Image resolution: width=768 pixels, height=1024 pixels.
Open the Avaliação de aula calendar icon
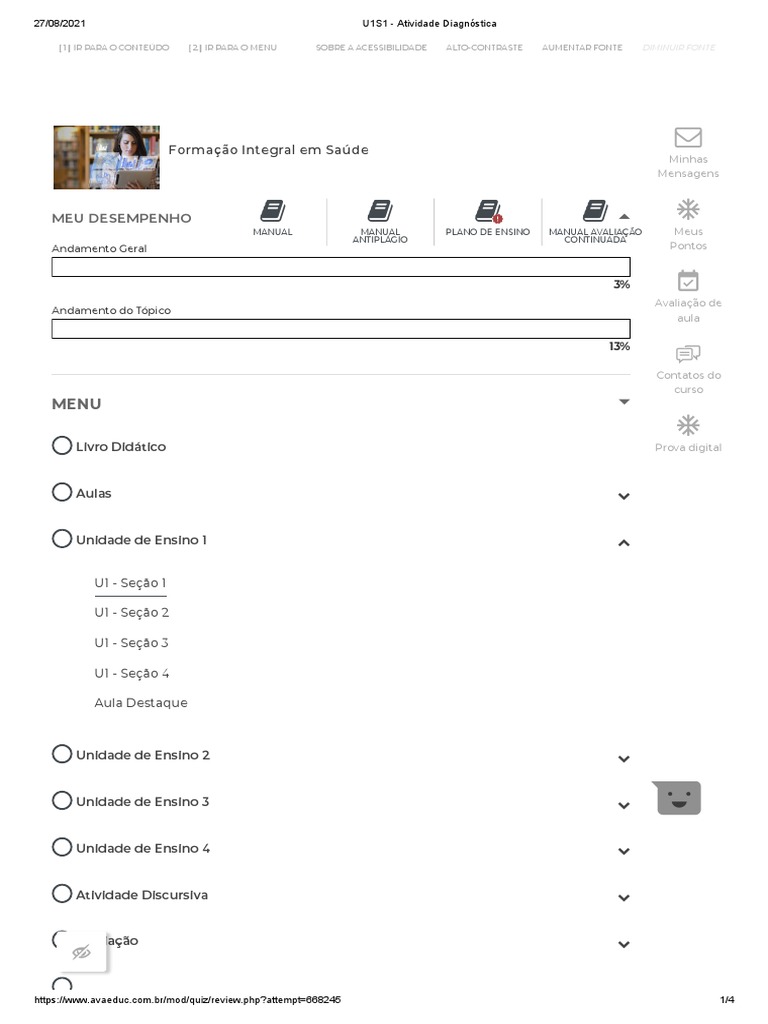(688, 281)
